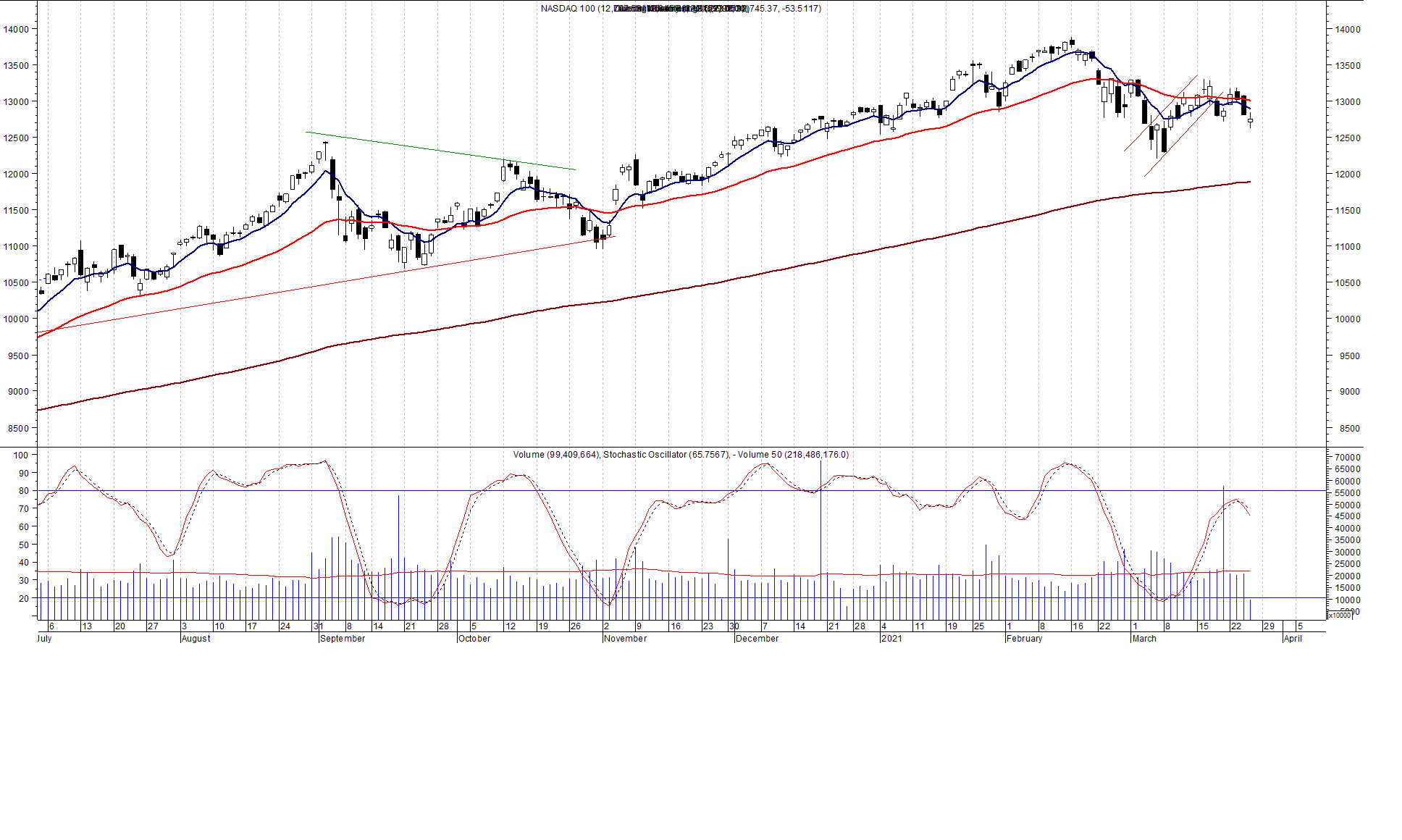
Task: Click the July 27 date tick label
Action: coord(153,626)
